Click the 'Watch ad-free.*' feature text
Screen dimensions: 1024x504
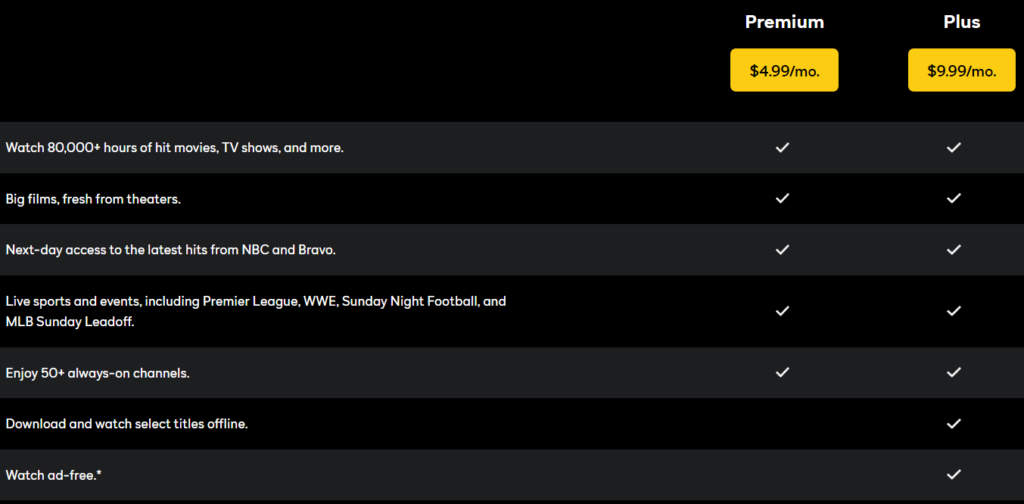(54, 475)
